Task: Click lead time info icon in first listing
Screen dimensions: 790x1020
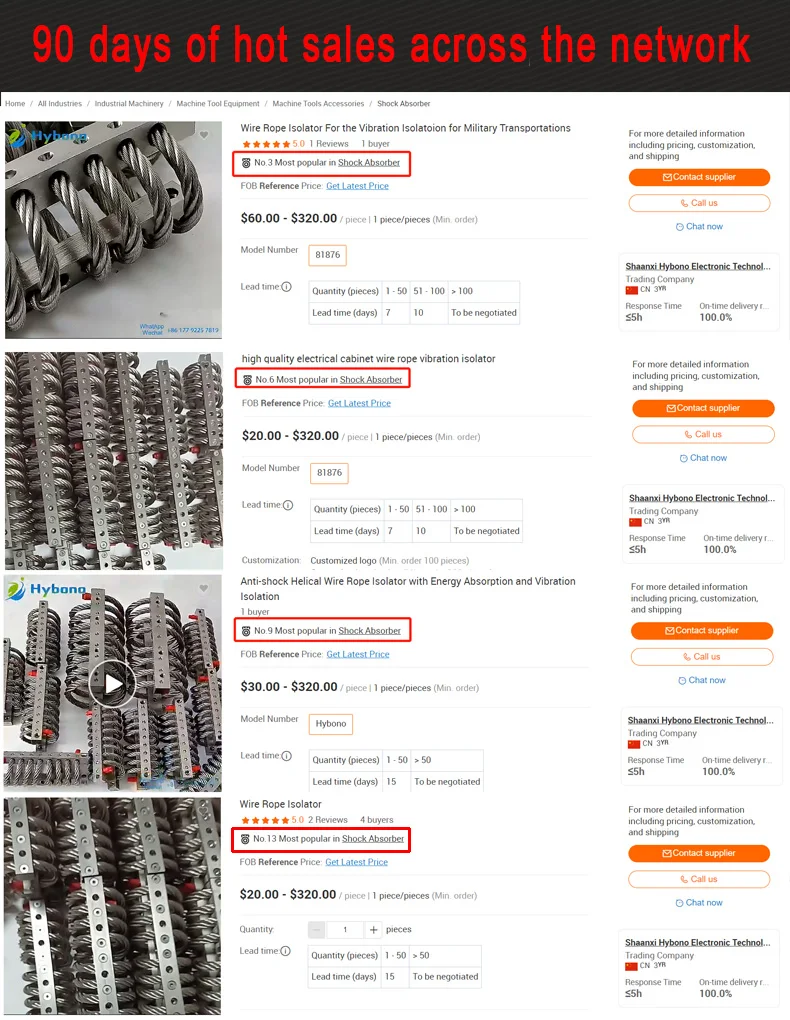Action: pos(286,287)
